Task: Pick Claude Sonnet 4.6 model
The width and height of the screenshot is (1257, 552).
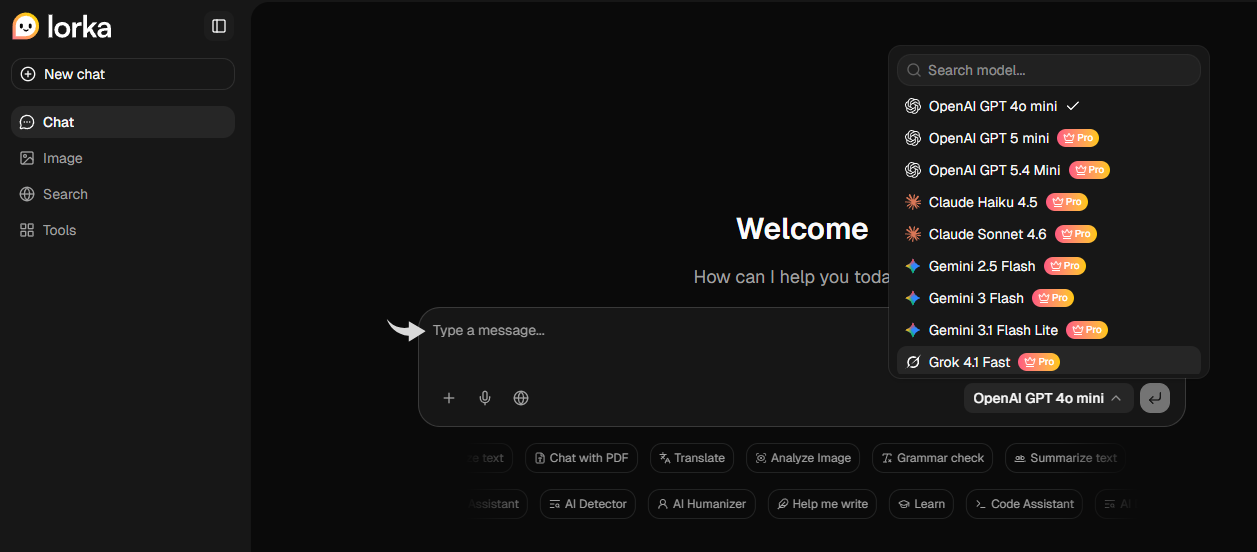Action: point(1049,234)
